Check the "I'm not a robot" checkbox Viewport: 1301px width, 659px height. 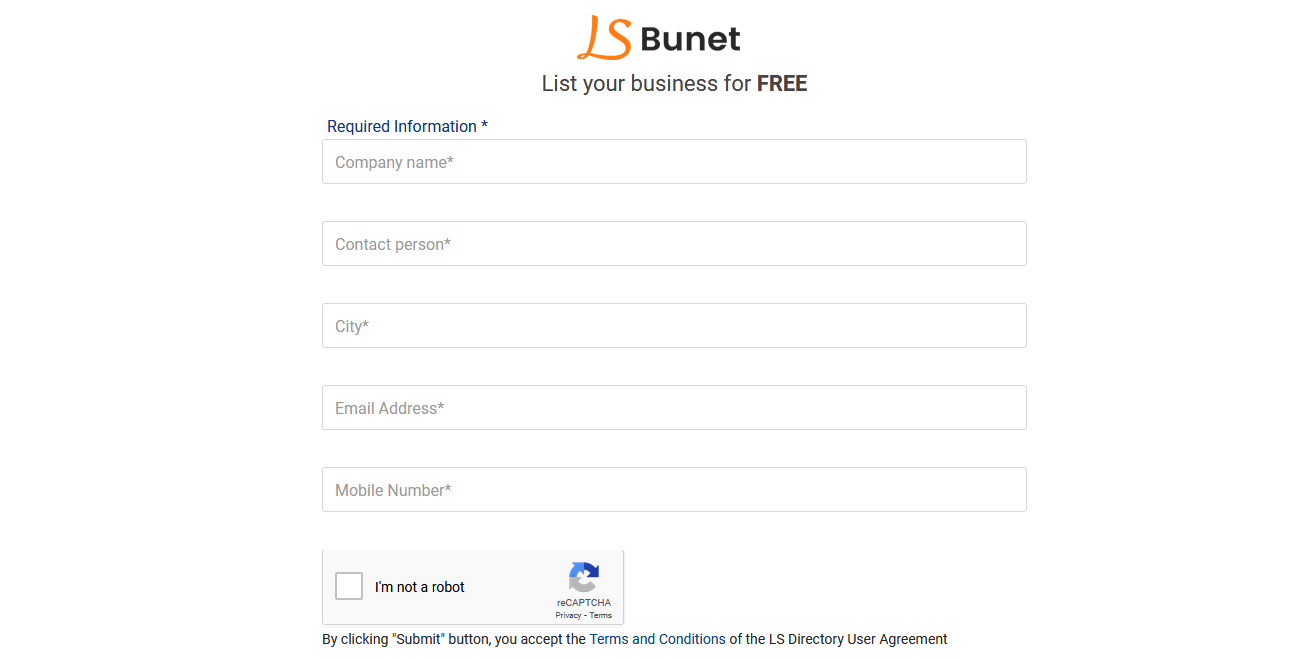click(x=348, y=586)
